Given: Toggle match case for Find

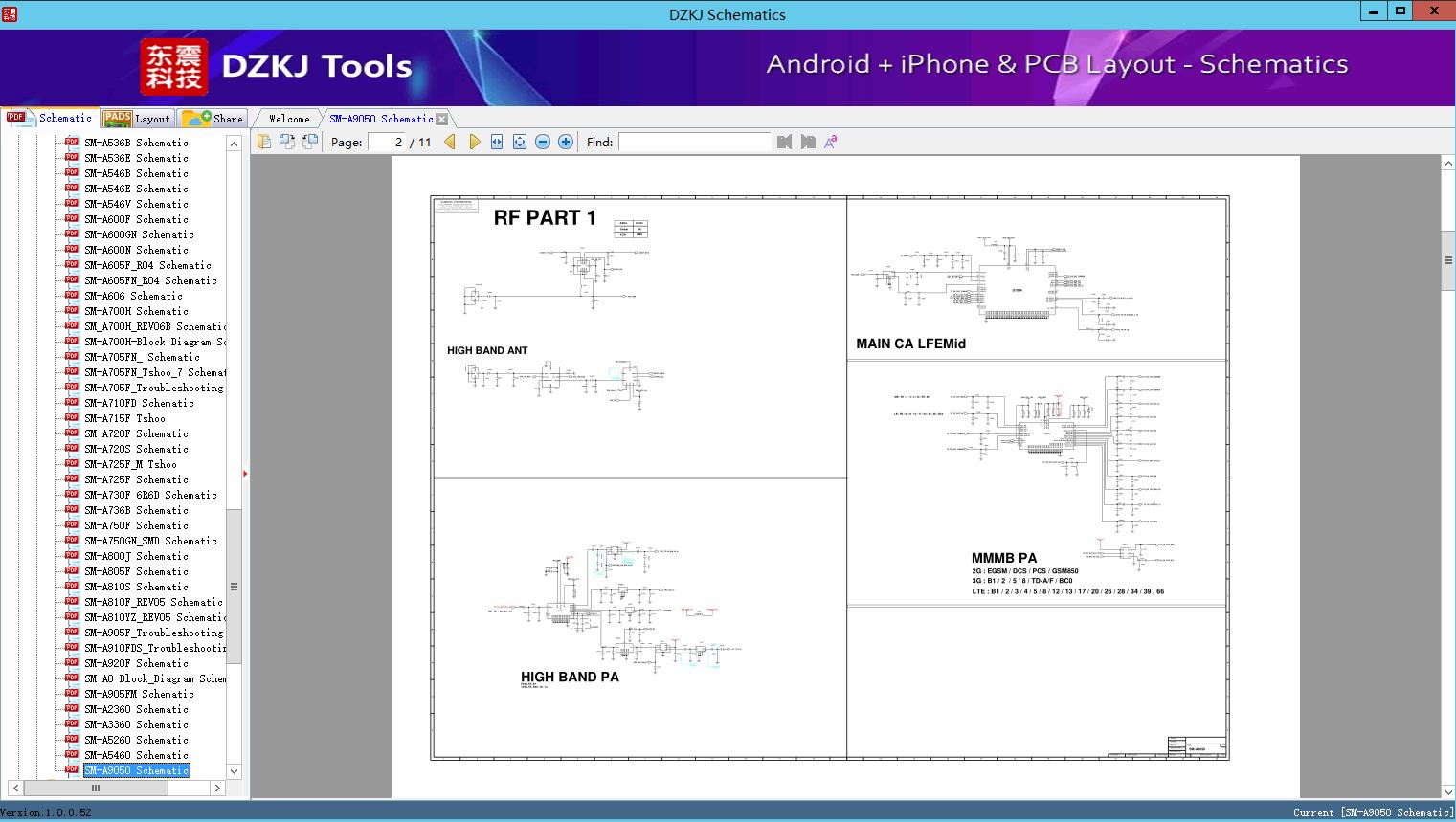Looking at the screenshot, I should [831, 142].
